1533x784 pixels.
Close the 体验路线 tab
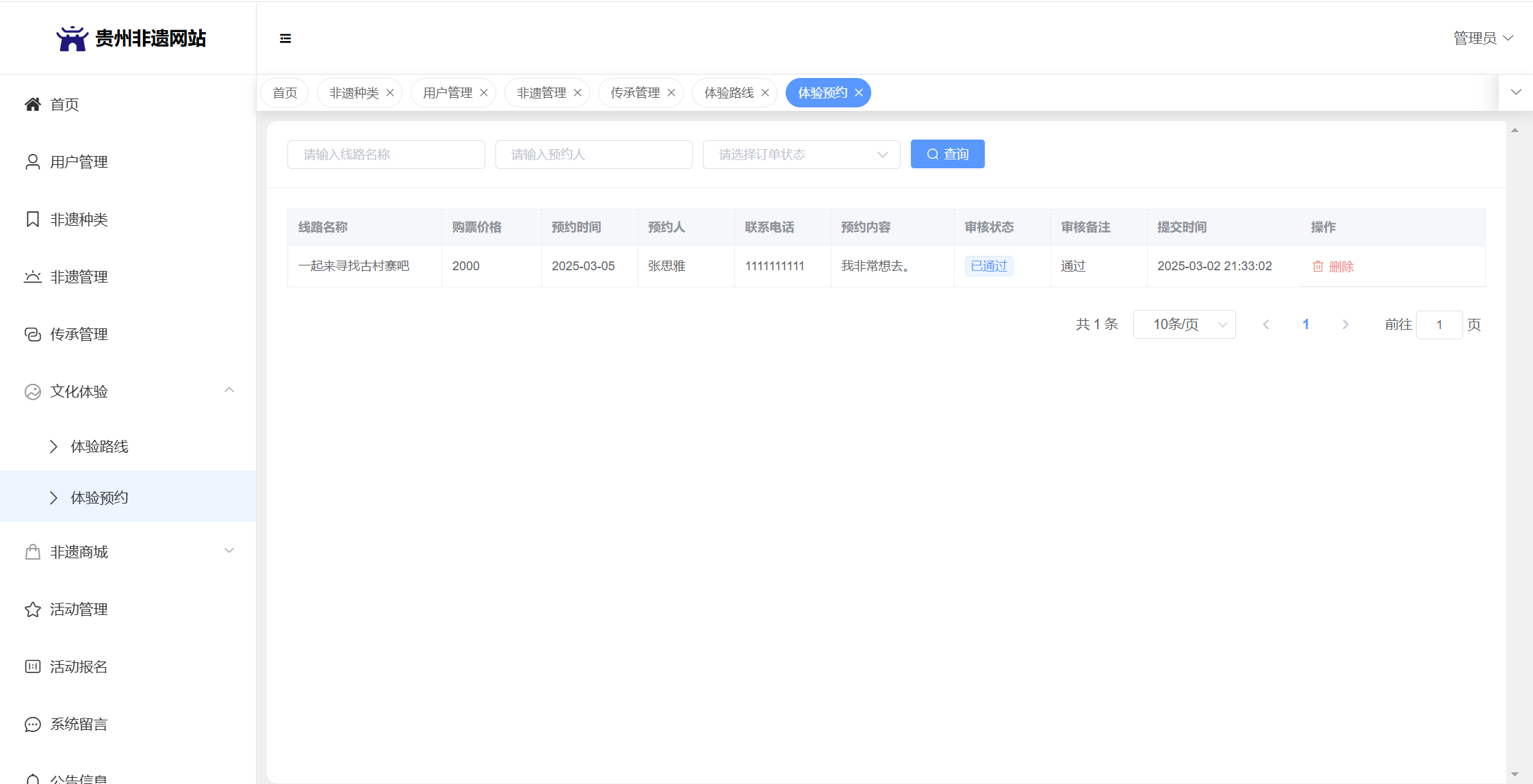click(765, 92)
